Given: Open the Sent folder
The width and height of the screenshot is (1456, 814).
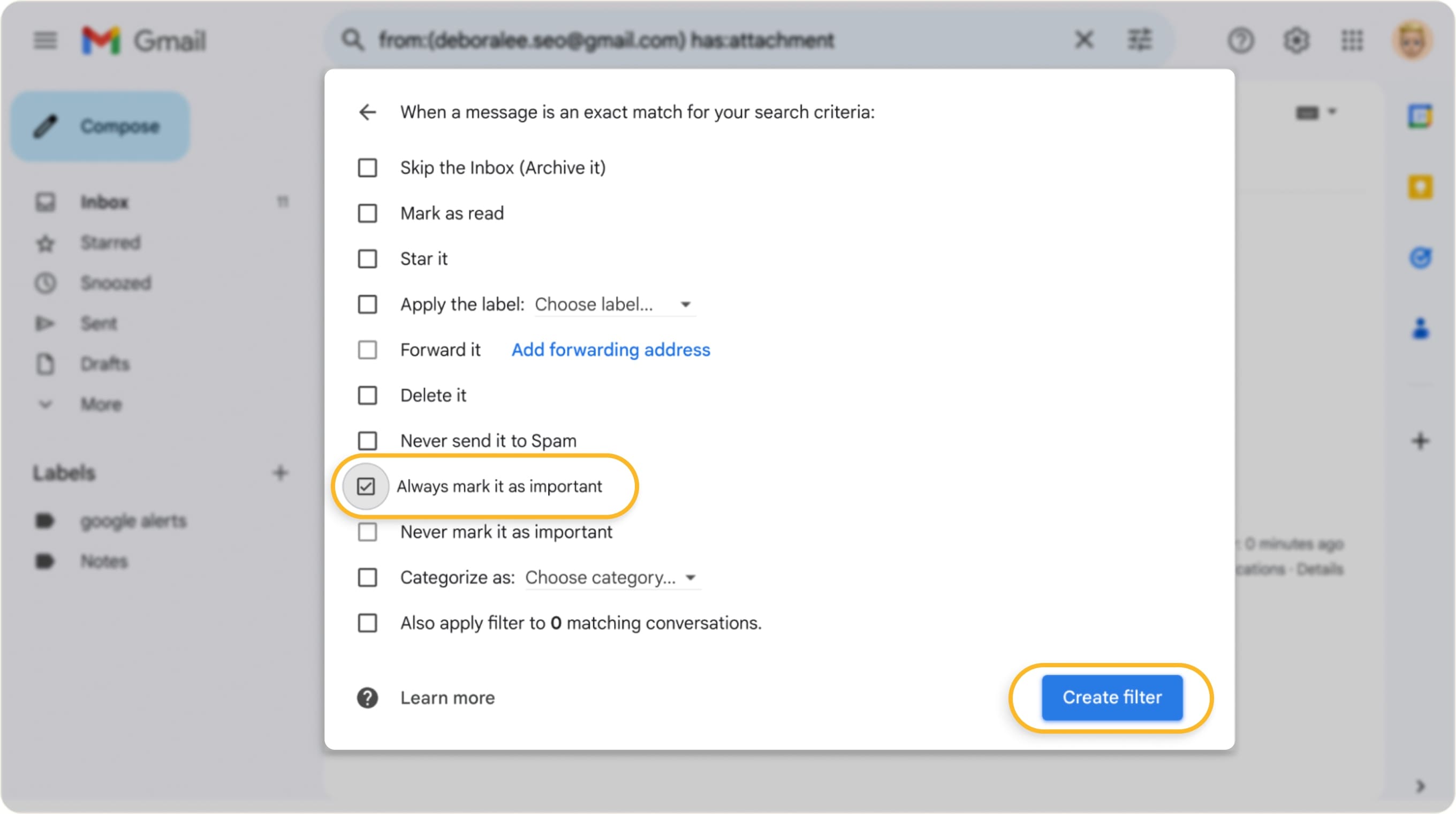Looking at the screenshot, I should coord(99,323).
